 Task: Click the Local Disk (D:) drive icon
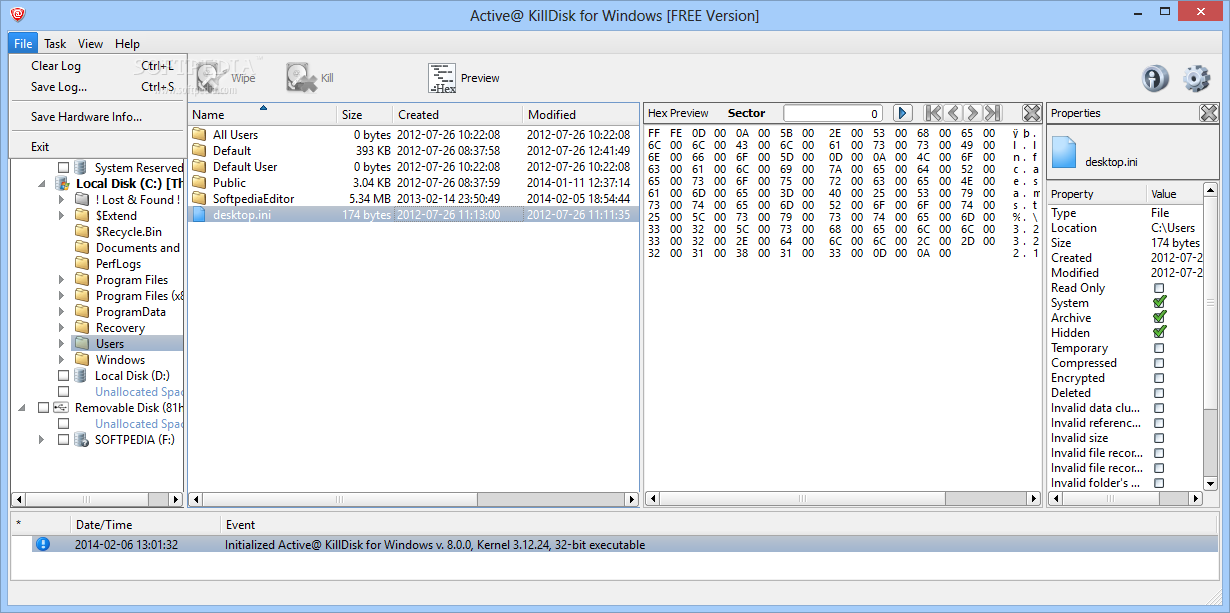[81, 375]
